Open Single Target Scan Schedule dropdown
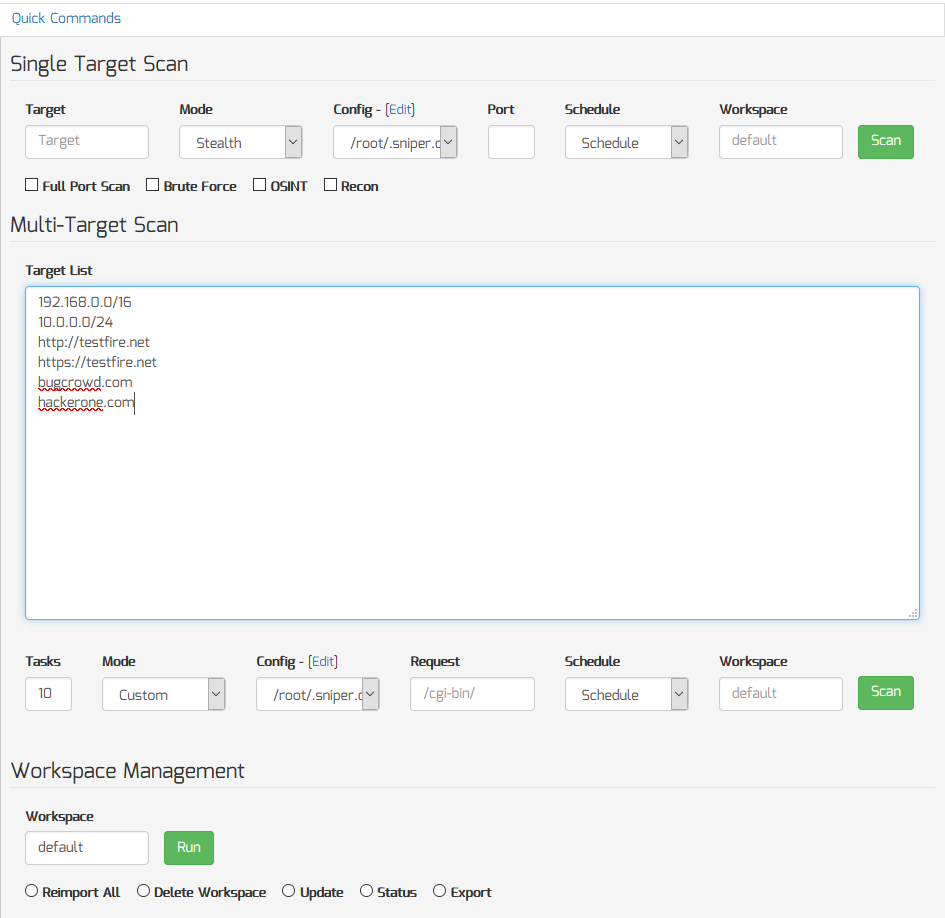The image size is (945, 918). point(626,142)
